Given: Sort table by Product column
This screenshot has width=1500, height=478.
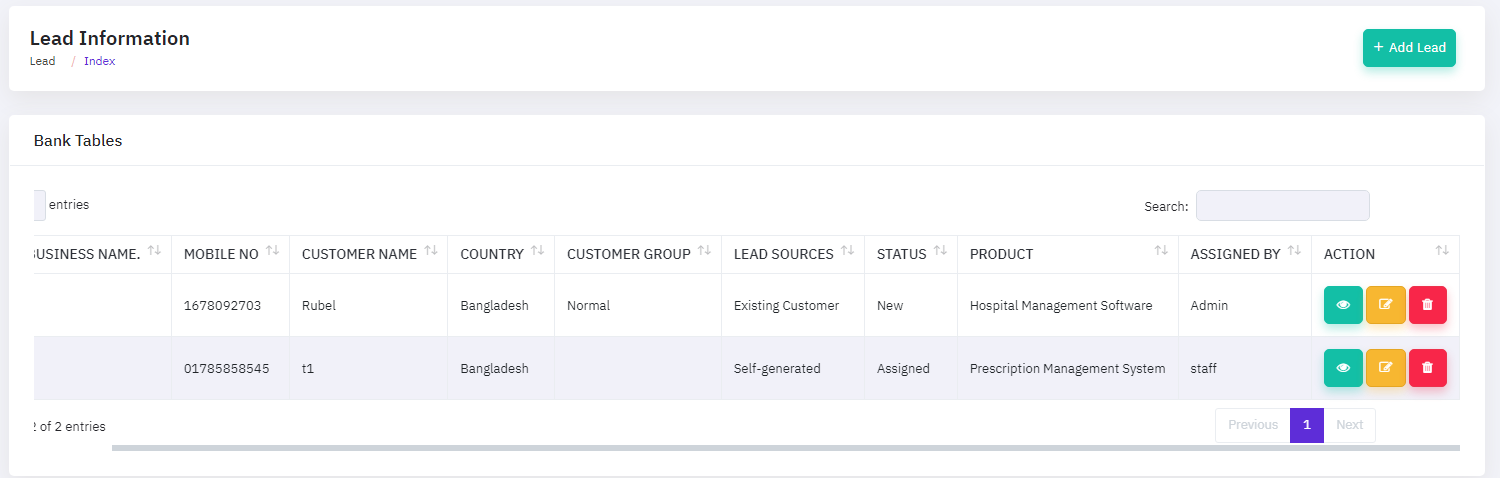Looking at the screenshot, I should tap(1160, 252).
